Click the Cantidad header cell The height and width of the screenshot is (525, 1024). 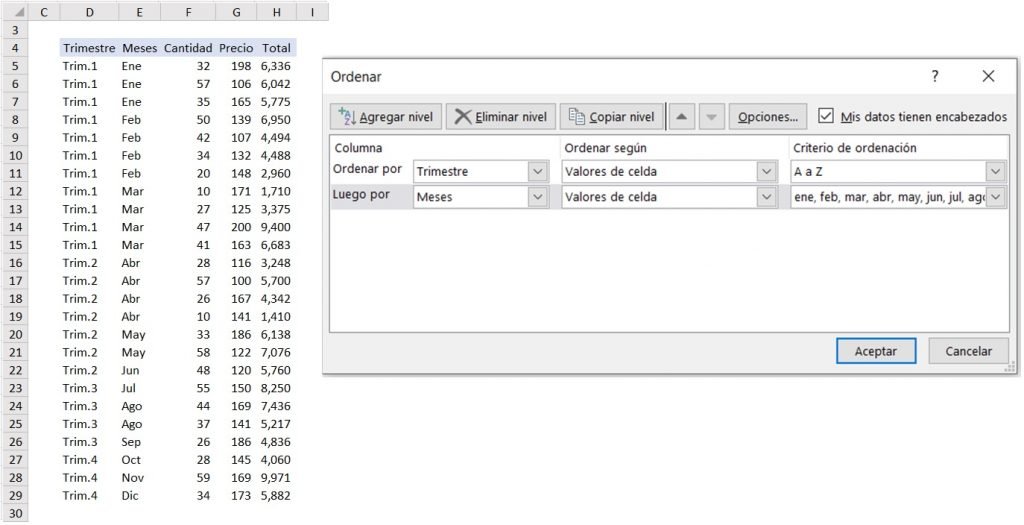point(188,48)
